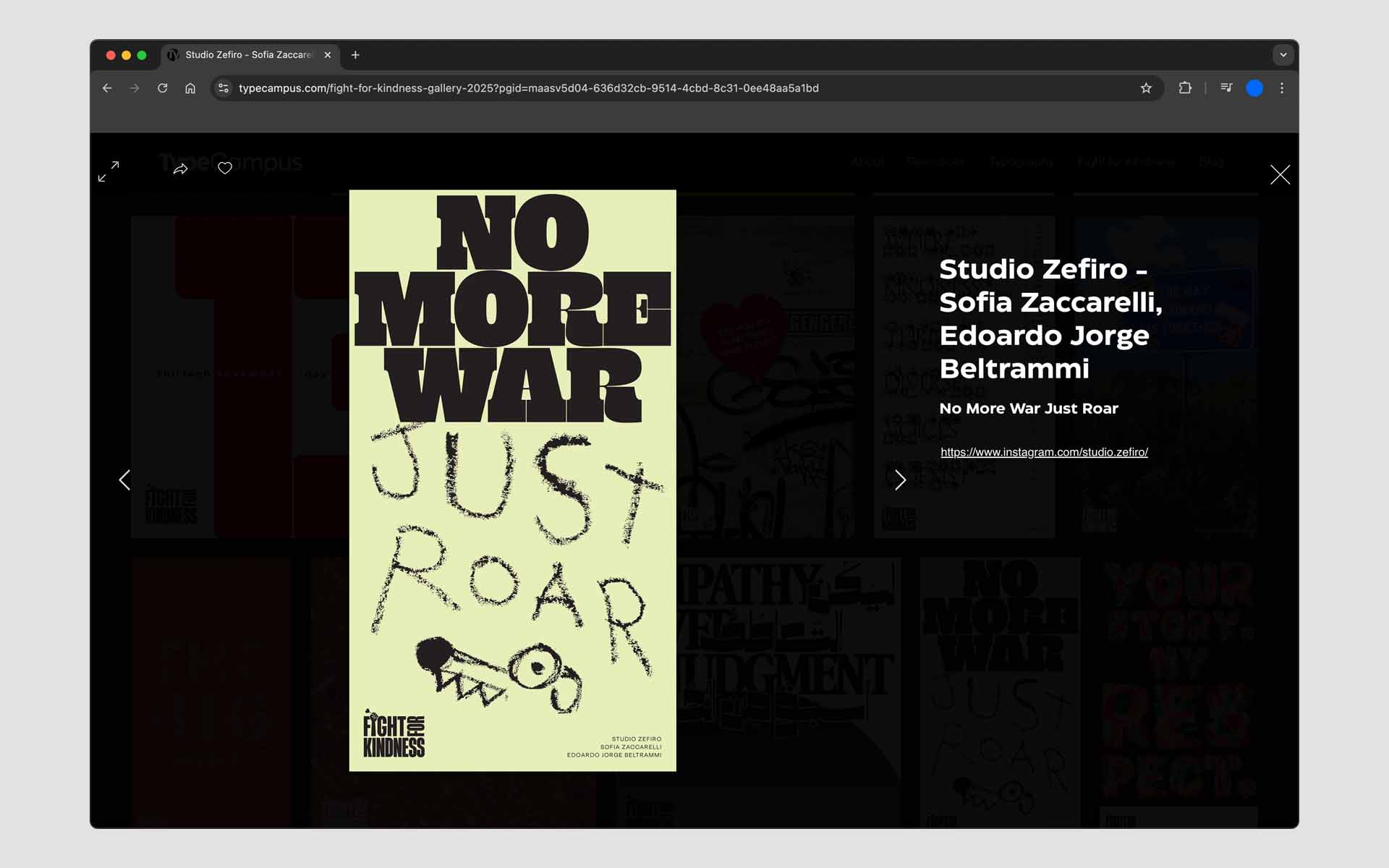Open the browser home page
Viewport: 1389px width, 868px height.
click(x=190, y=88)
